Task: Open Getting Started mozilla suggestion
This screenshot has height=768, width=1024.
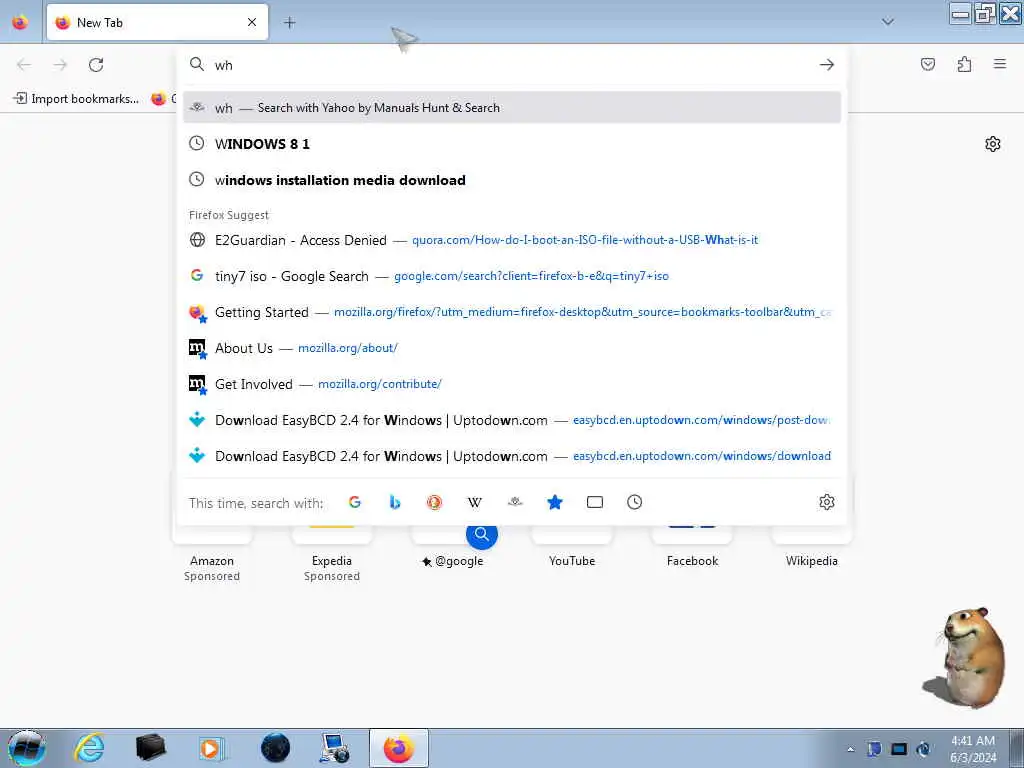Action: [x=512, y=312]
